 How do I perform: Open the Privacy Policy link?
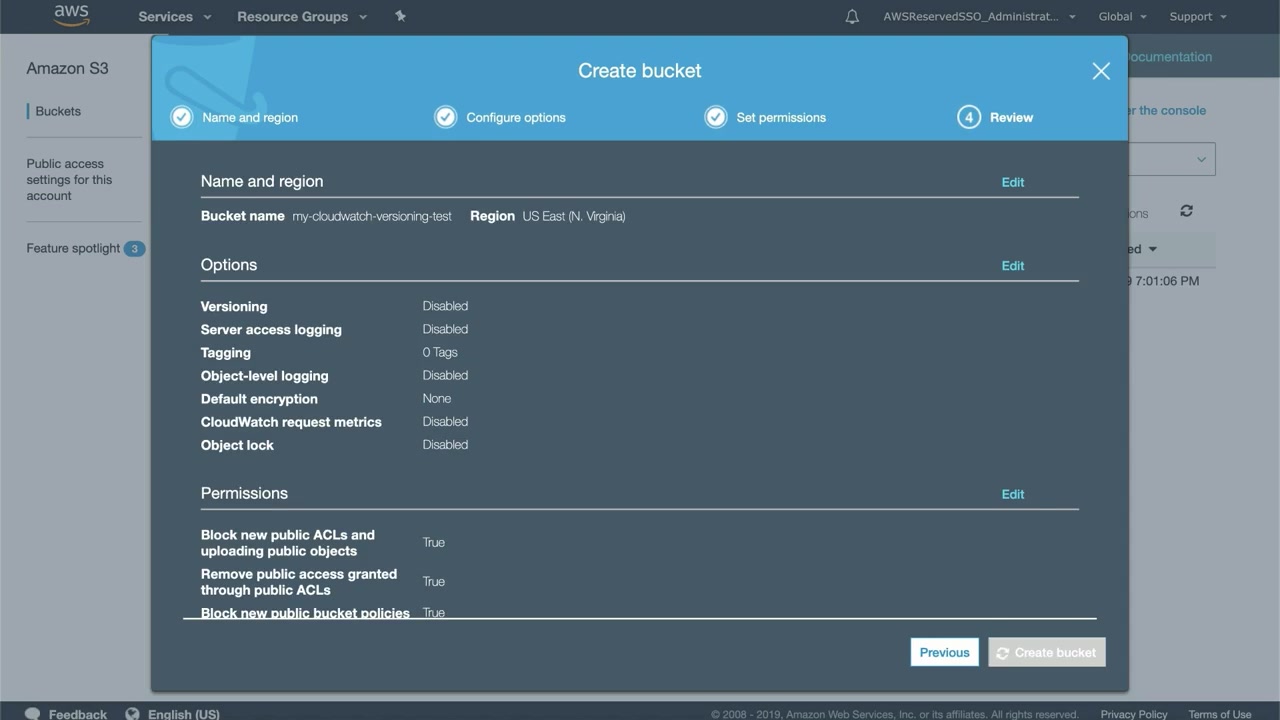pyautogui.click(x=1134, y=714)
